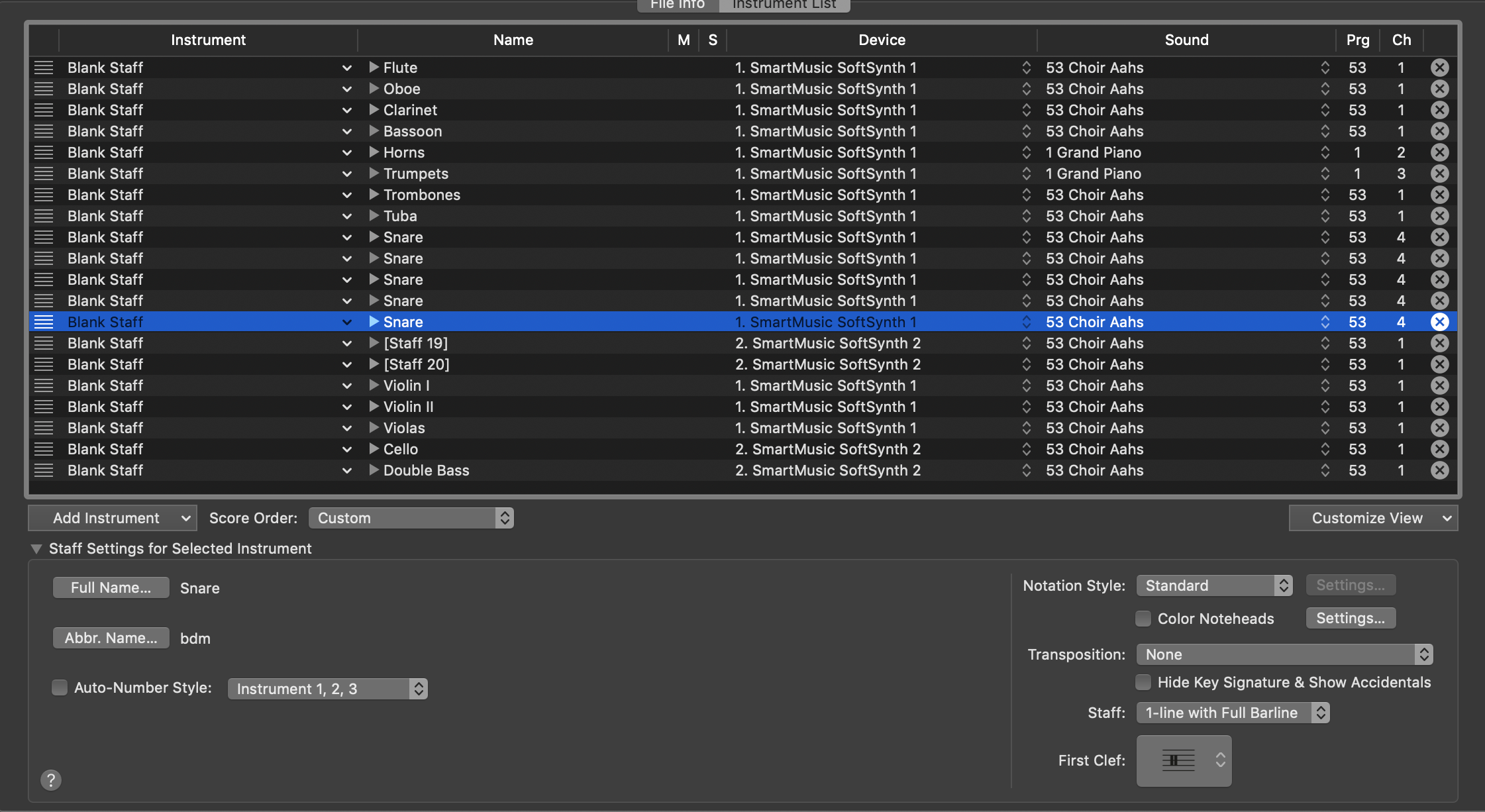1485x812 pixels.
Task: Check Hide Key Signature & Show Accidentals
Action: pyautogui.click(x=1143, y=682)
